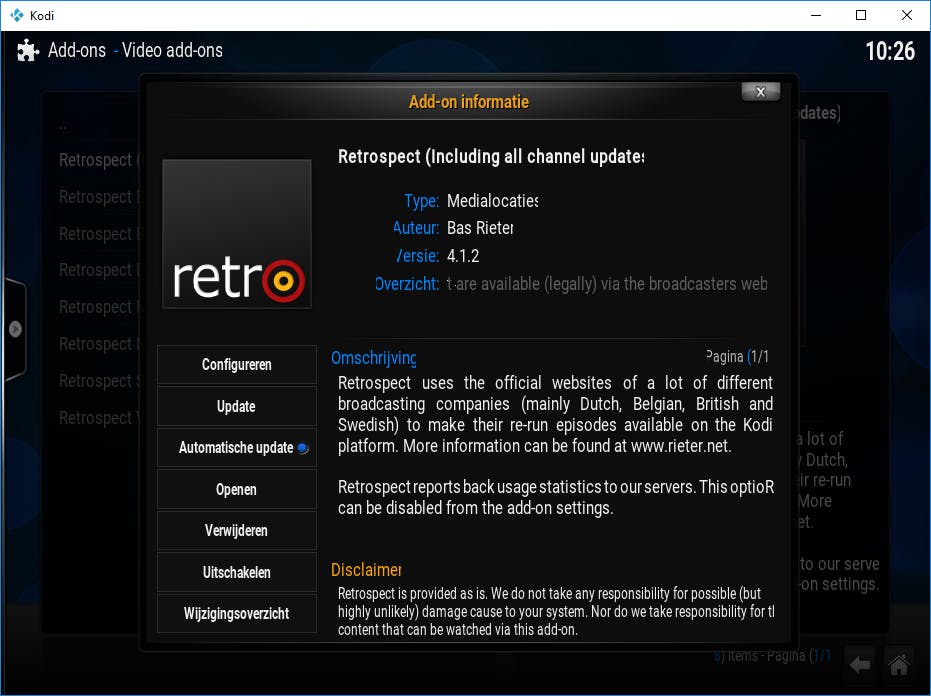The width and height of the screenshot is (931, 696).
Task: Return home with the house icon
Action: click(898, 665)
